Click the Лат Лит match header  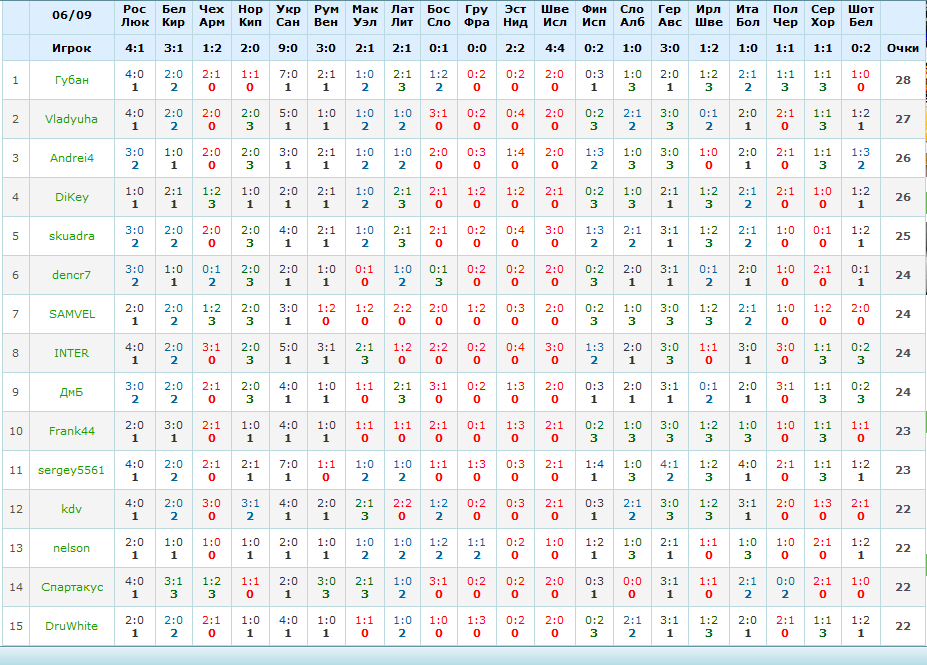pos(402,16)
